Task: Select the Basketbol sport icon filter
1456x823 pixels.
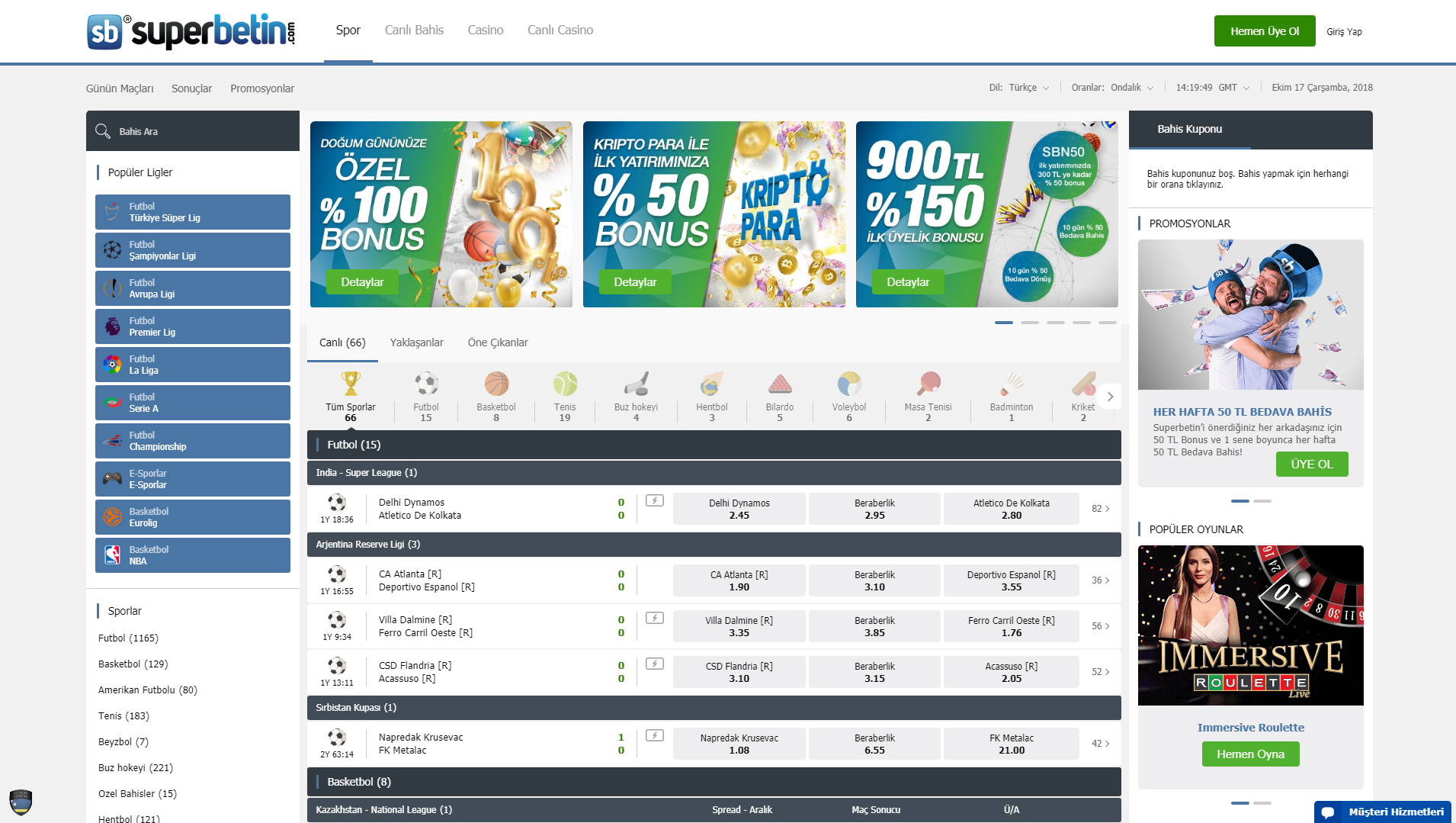Action: tap(496, 384)
